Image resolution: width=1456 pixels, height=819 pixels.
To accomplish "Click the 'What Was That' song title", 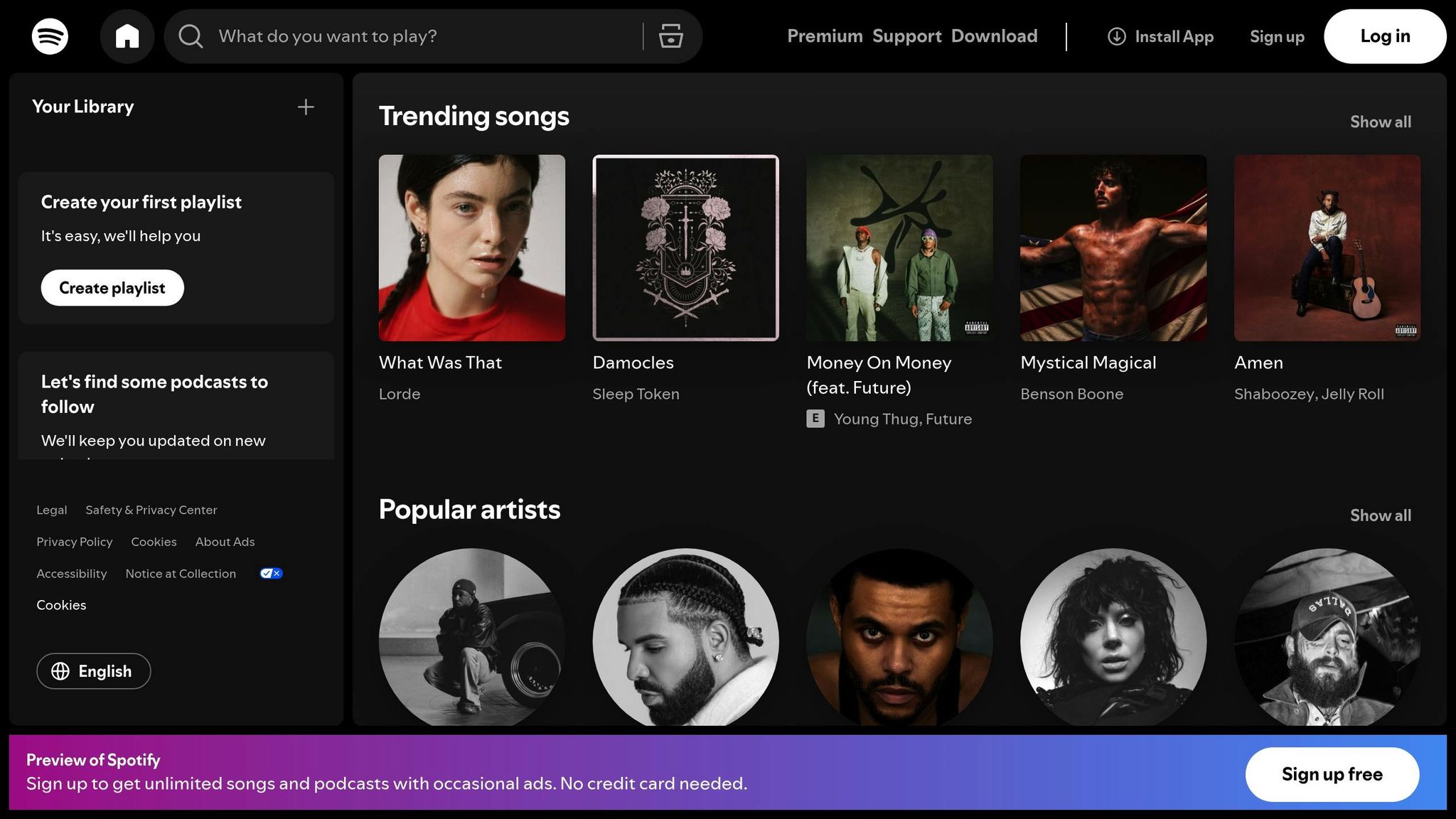I will click(440, 363).
